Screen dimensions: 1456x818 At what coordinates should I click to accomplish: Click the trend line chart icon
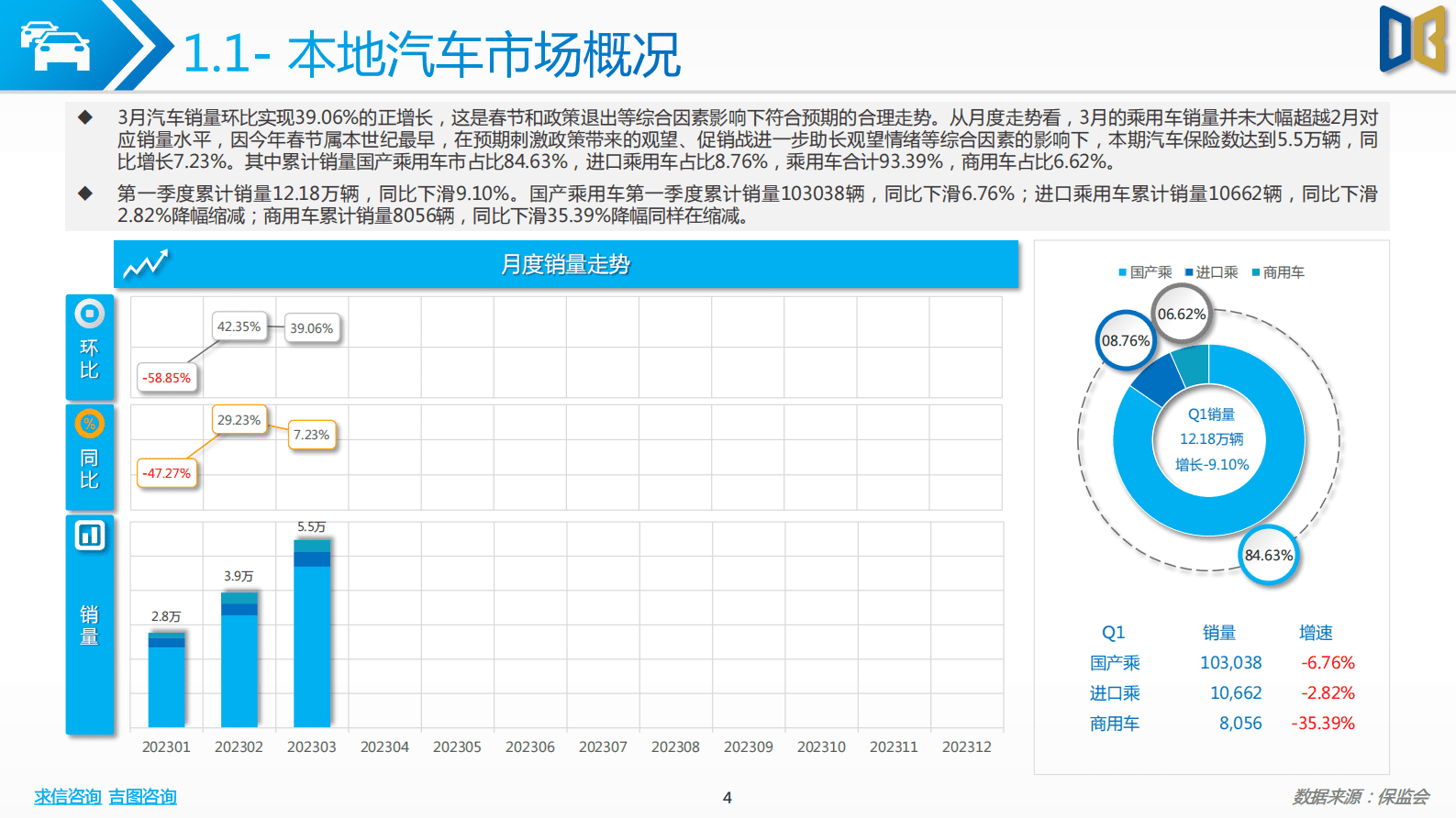[146, 264]
